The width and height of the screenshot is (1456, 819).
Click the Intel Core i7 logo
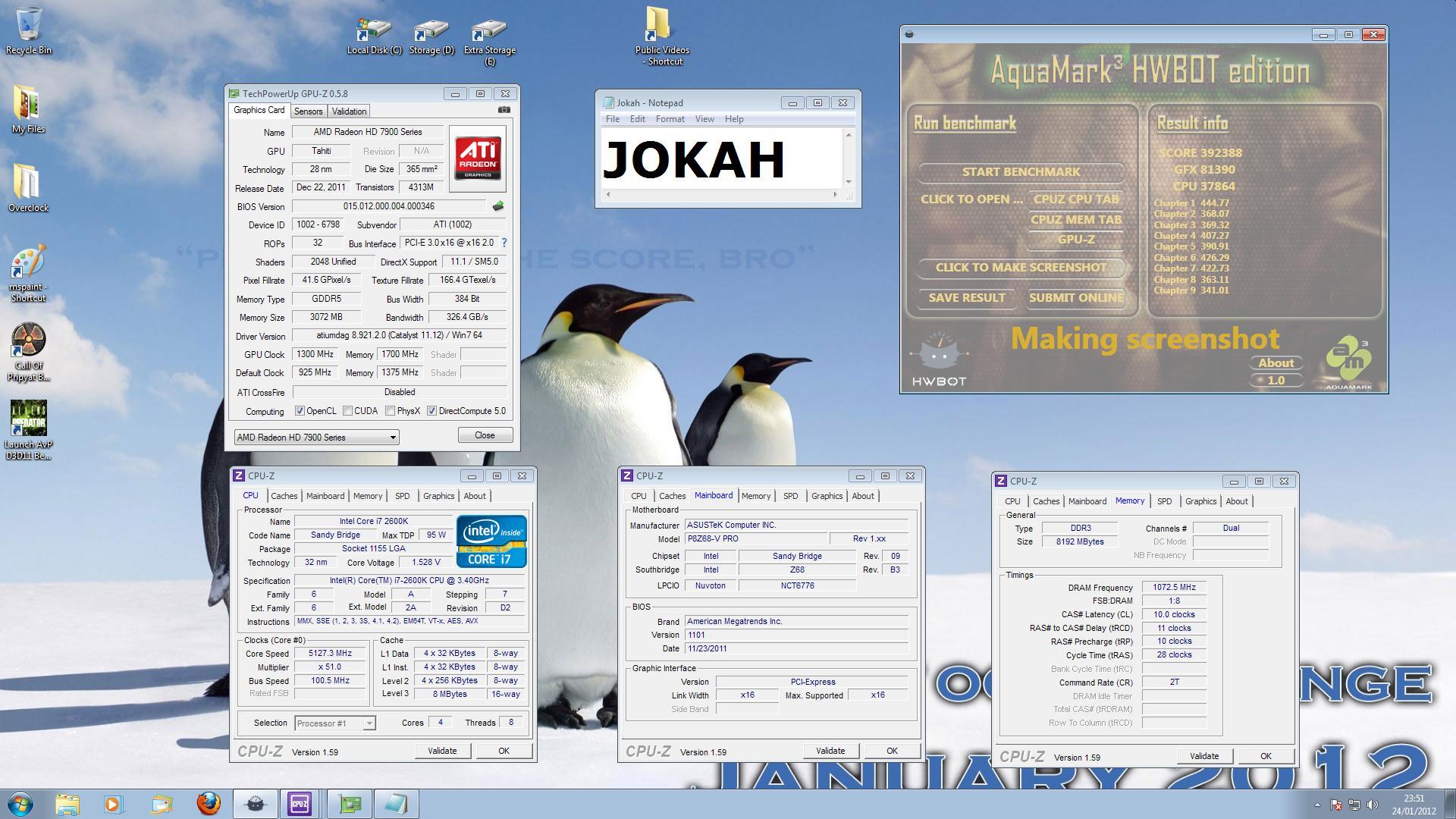491,541
